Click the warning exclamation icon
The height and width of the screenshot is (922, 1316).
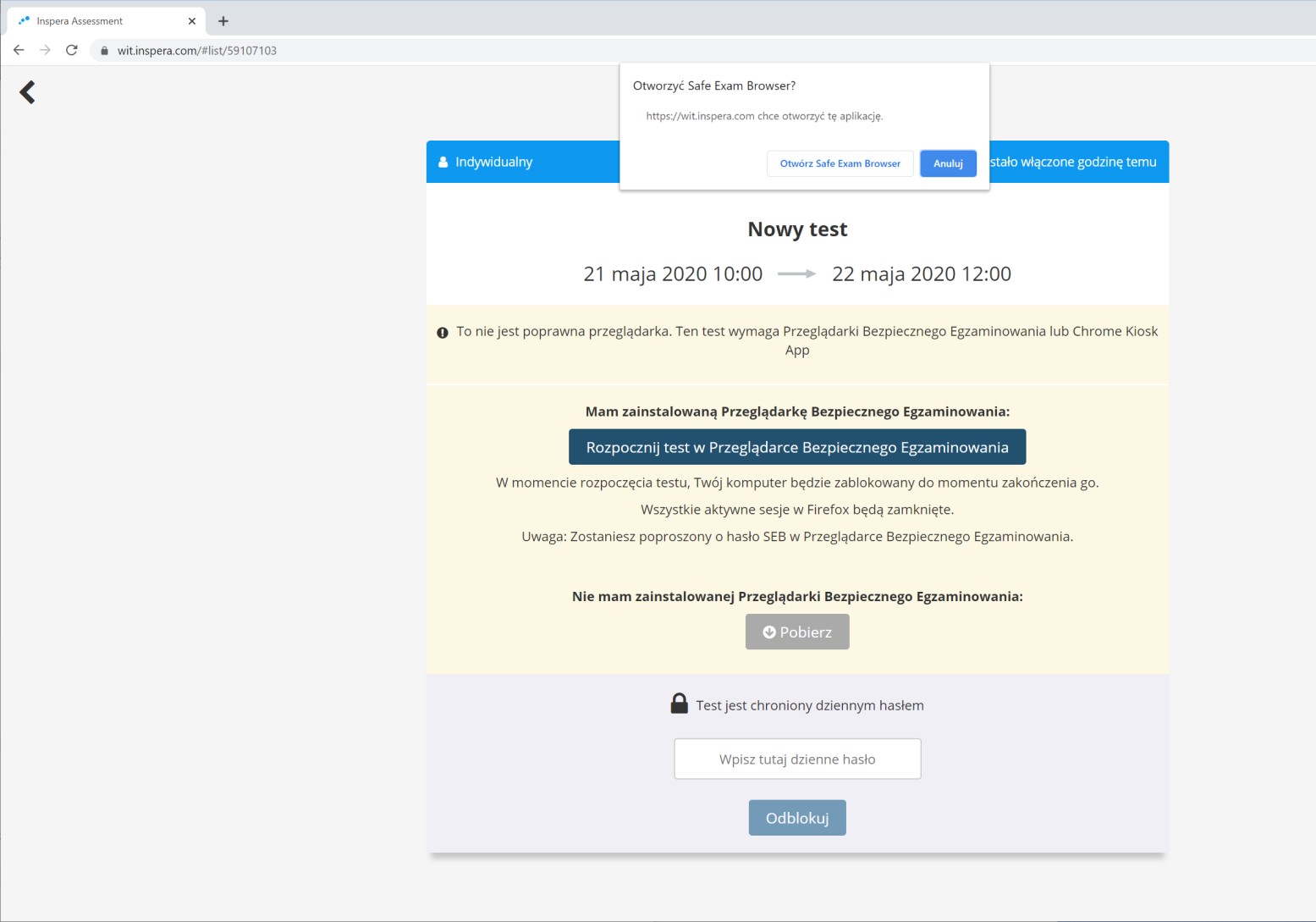pyautogui.click(x=442, y=333)
